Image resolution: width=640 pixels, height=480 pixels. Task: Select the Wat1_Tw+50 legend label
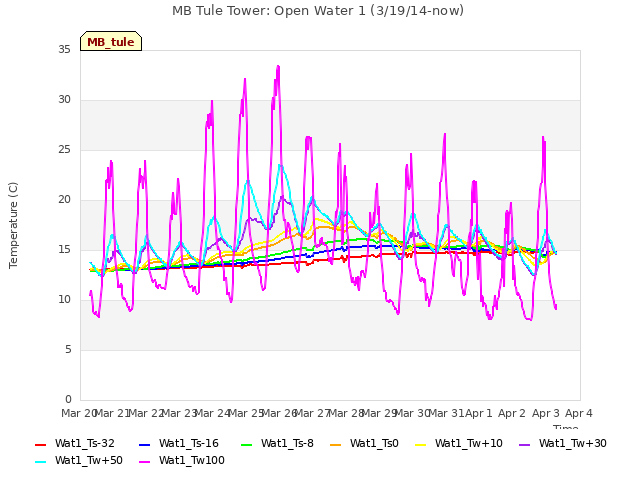pos(89,461)
